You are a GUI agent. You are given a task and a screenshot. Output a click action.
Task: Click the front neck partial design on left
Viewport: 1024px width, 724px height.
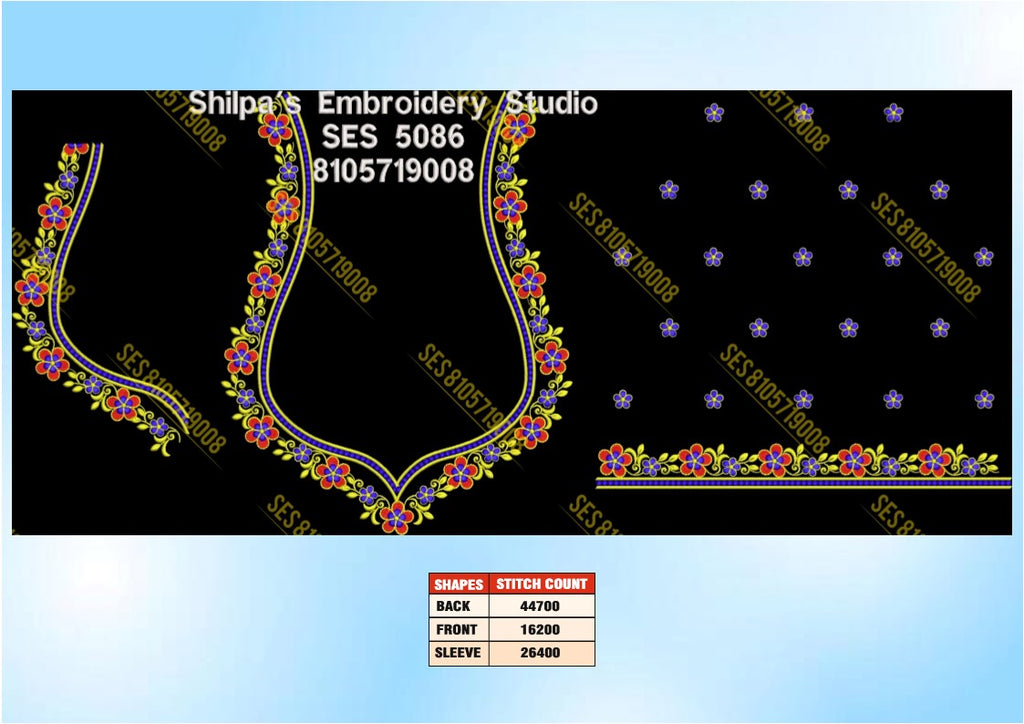tap(101, 298)
